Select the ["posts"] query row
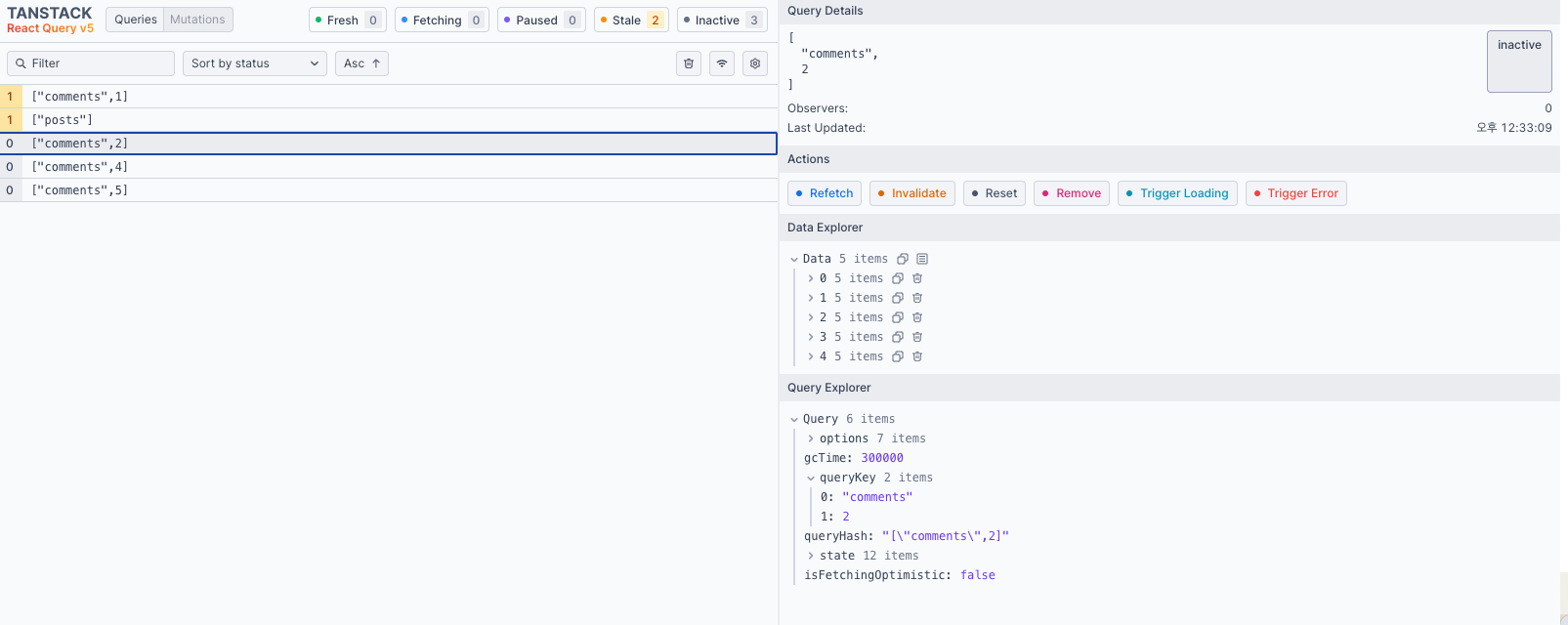Viewport: 1568px width, 625px height. (x=389, y=120)
